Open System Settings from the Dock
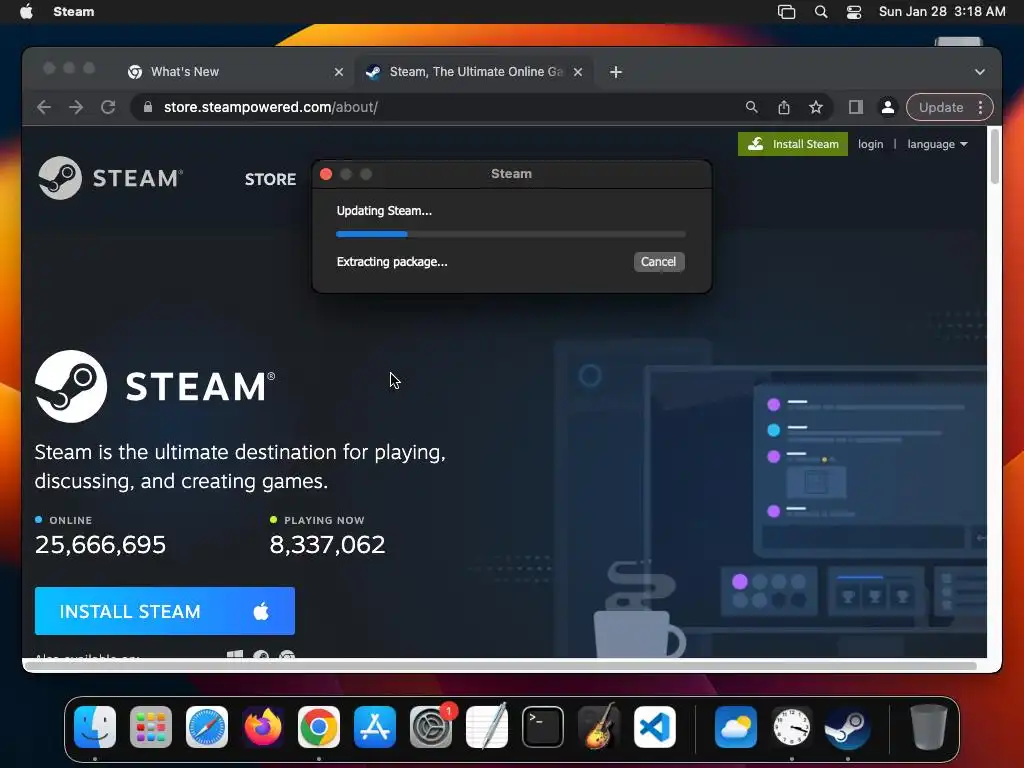 tap(431, 727)
